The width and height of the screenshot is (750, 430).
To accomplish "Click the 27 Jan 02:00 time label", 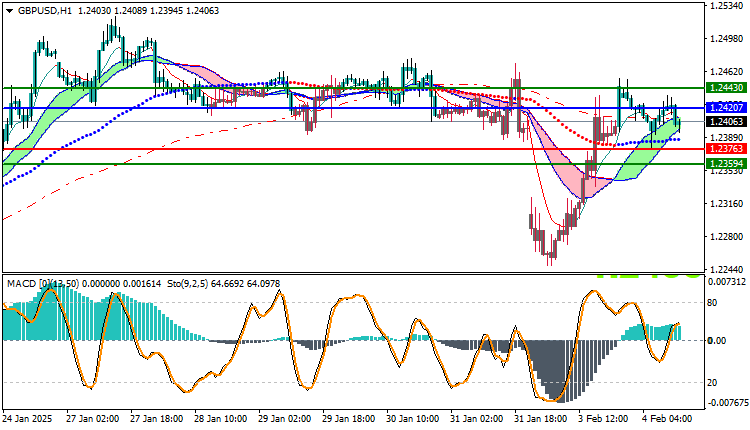I will 93,419.
